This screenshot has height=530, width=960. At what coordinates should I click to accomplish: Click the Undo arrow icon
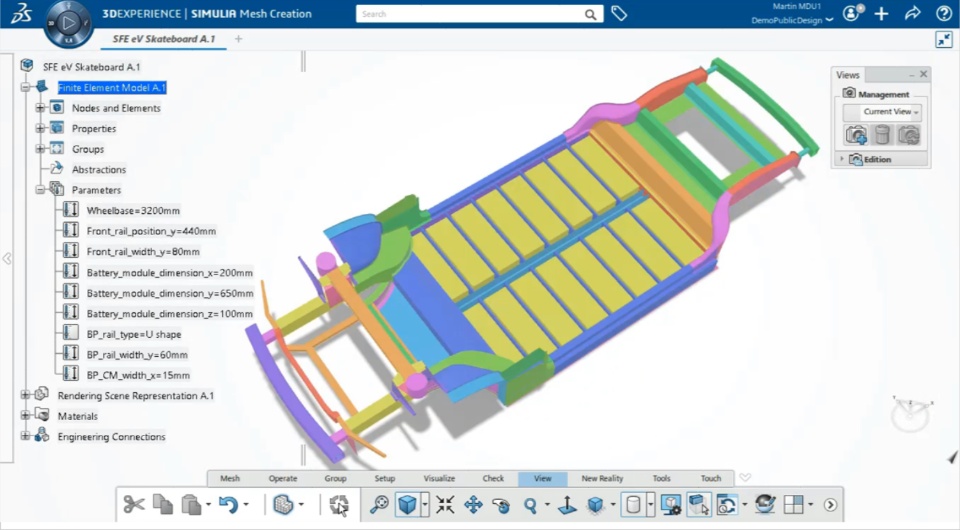tap(229, 505)
